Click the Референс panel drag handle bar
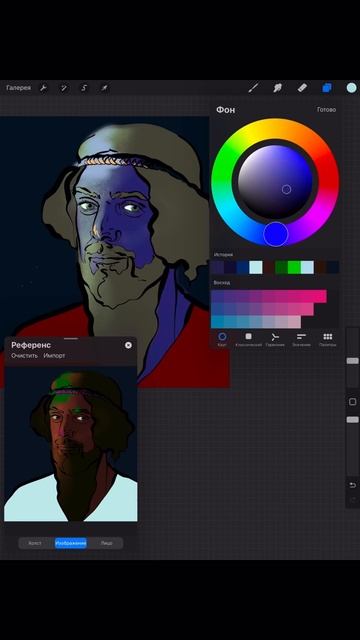 pyautogui.click(x=71, y=338)
